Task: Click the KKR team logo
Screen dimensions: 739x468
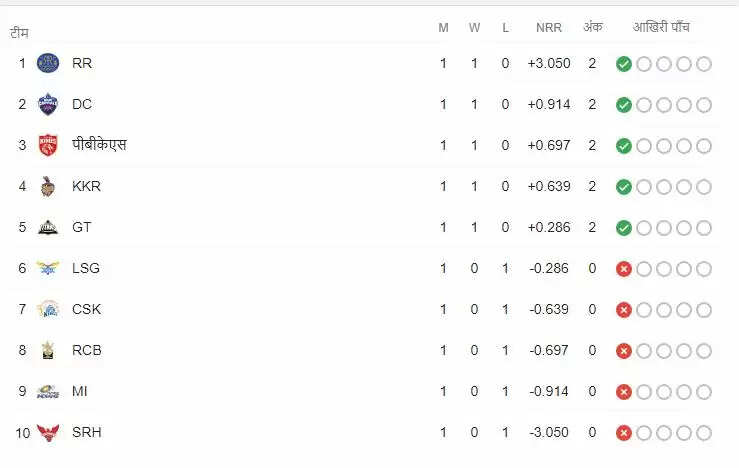Action: coord(48,186)
